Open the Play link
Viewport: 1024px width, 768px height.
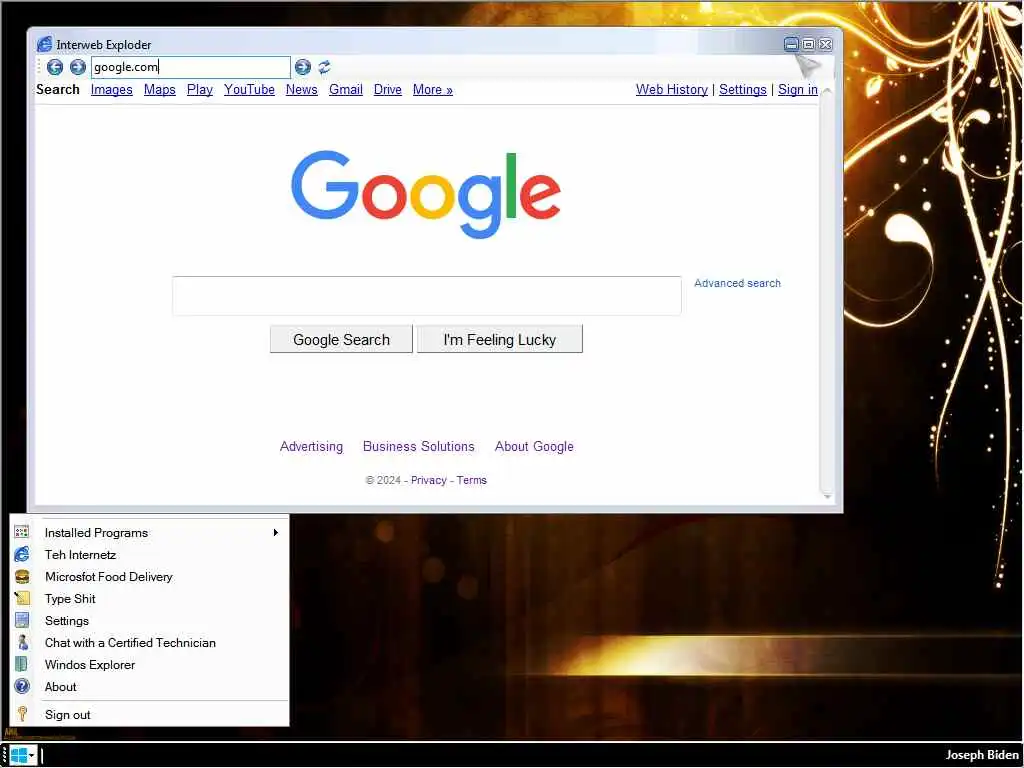[200, 89]
